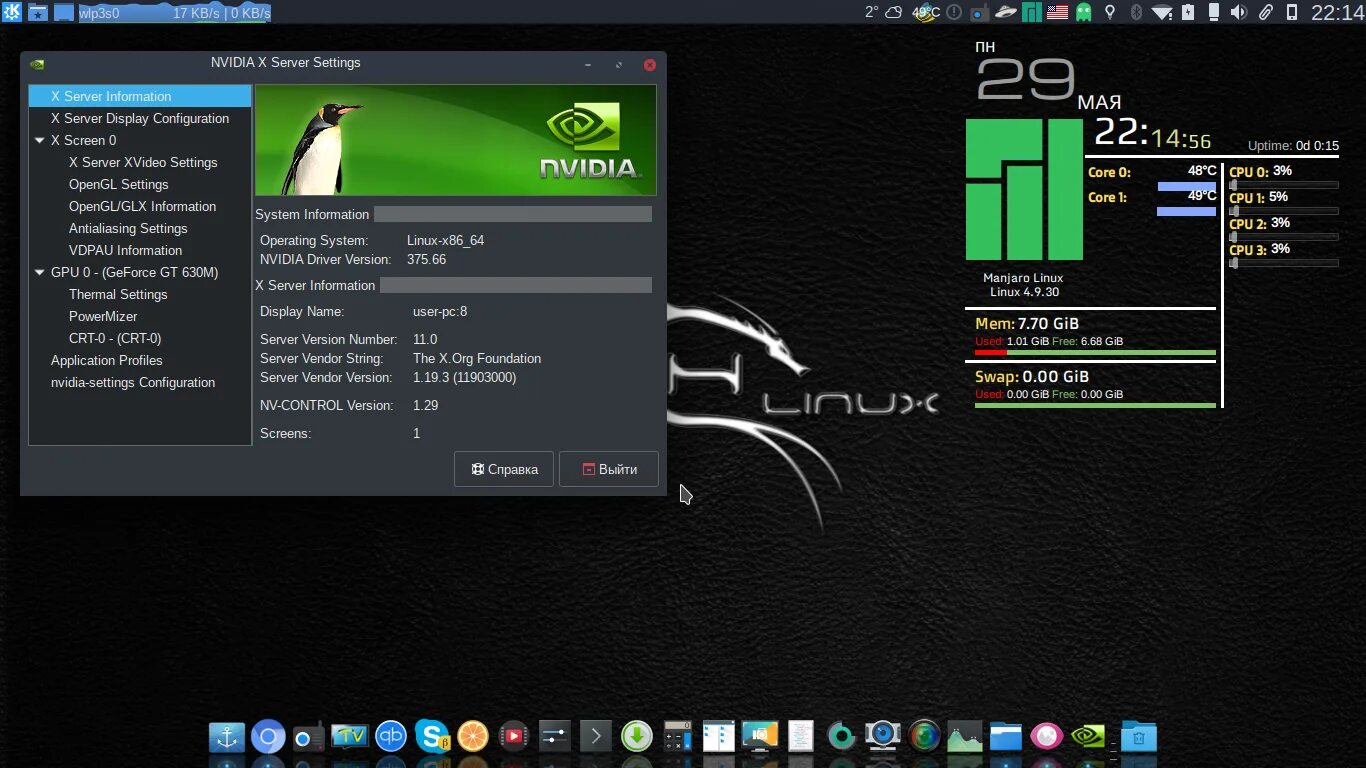Click the Bluetooth tray icon
The height and width of the screenshot is (768, 1366).
tap(1136, 12)
